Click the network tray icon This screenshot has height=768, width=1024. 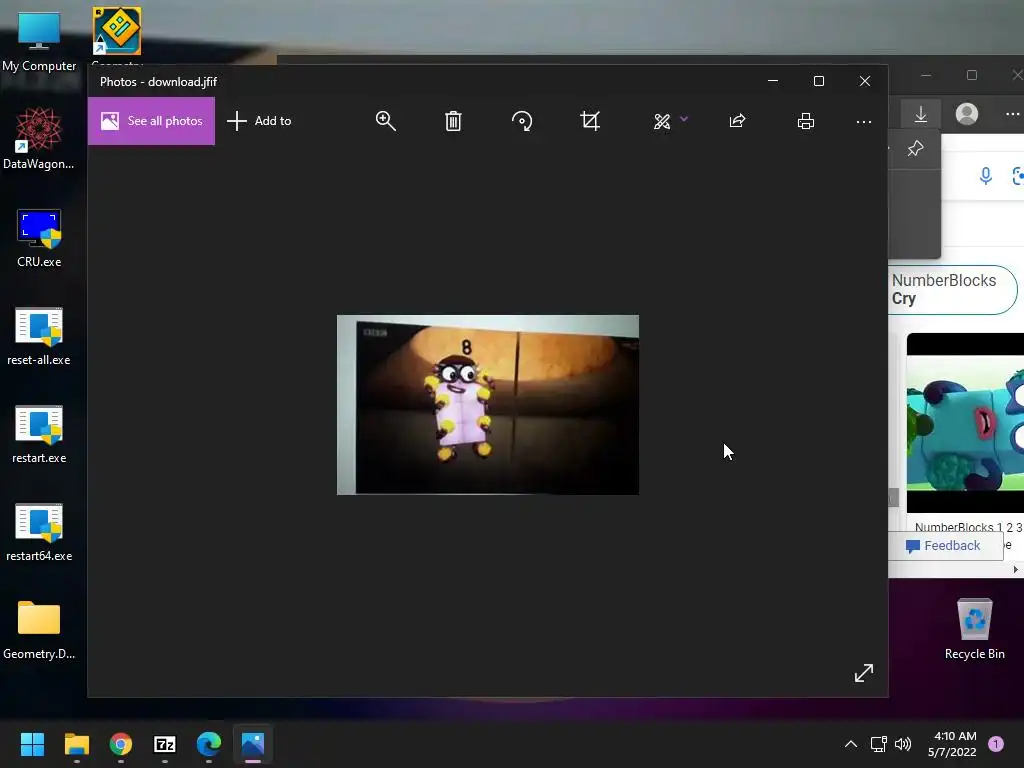(878, 744)
